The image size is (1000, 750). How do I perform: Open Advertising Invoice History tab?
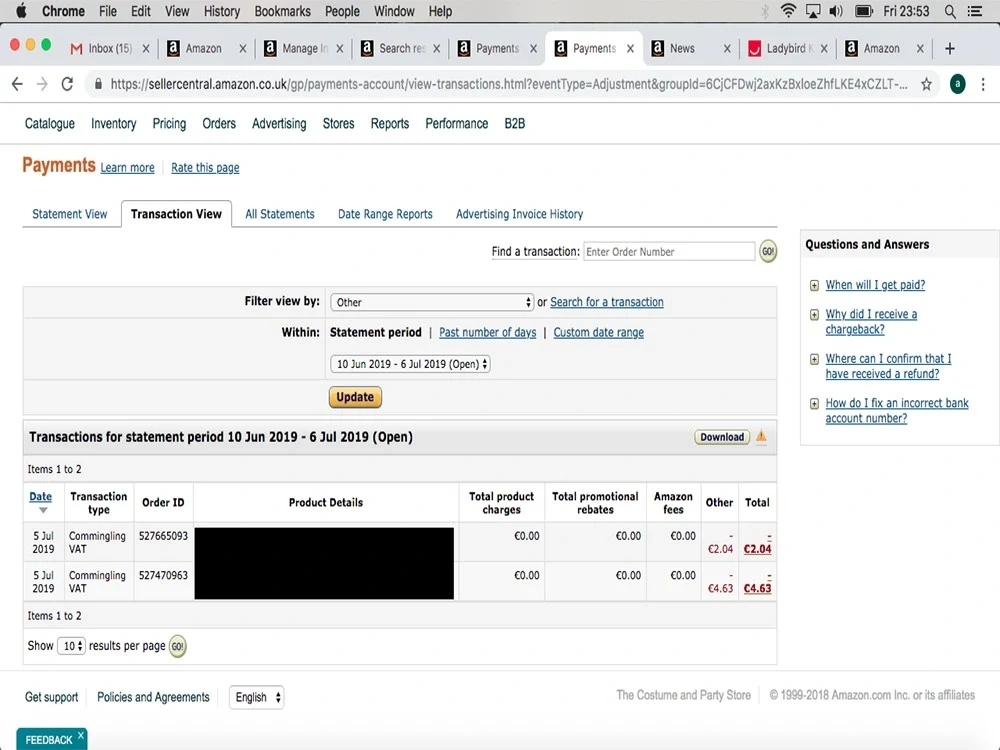[519, 214]
